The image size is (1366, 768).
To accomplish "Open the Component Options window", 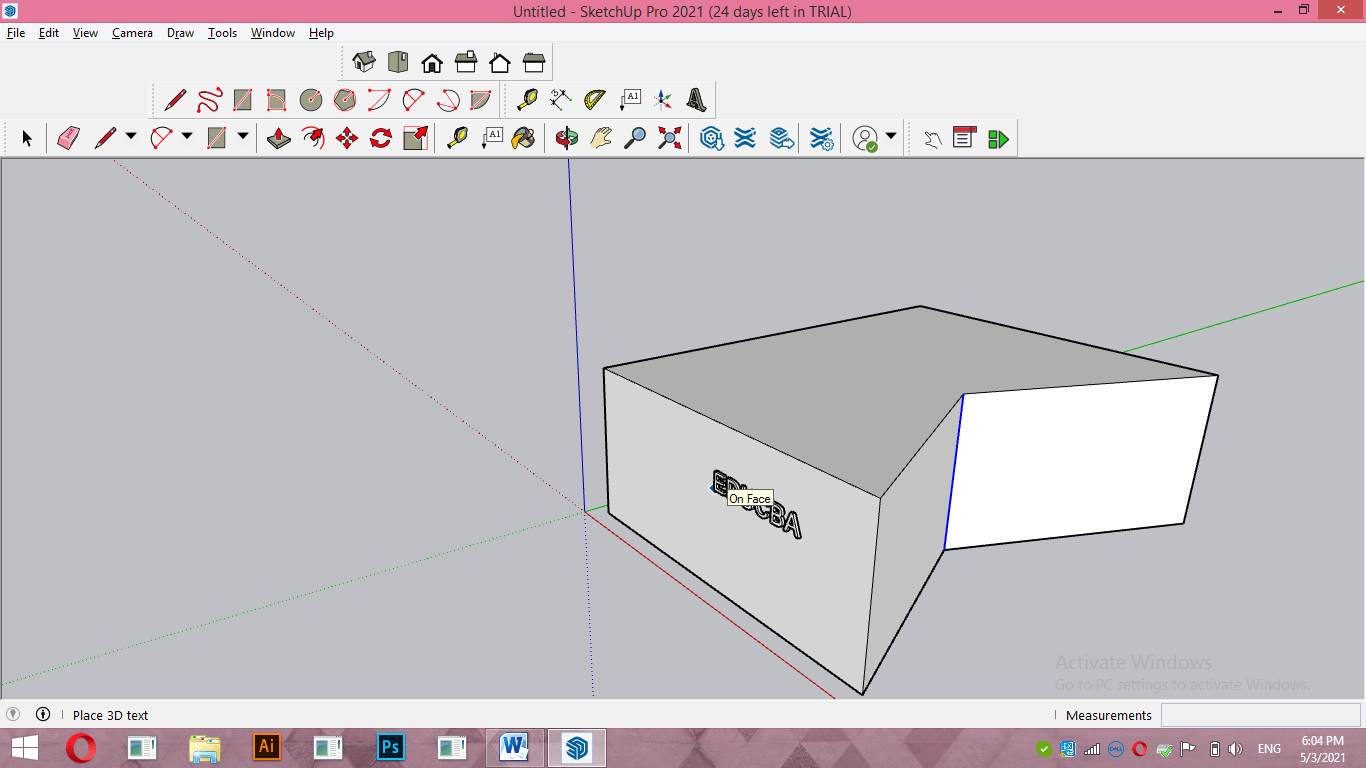I will [x=964, y=138].
